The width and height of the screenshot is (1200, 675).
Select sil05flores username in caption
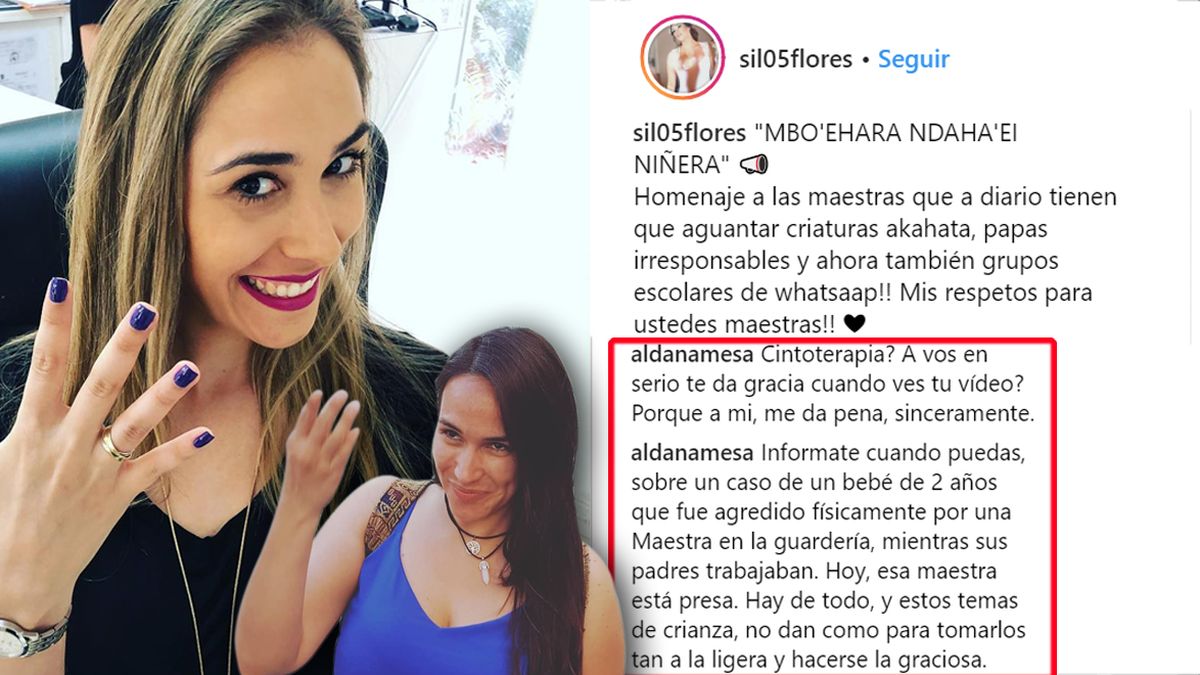(690, 134)
